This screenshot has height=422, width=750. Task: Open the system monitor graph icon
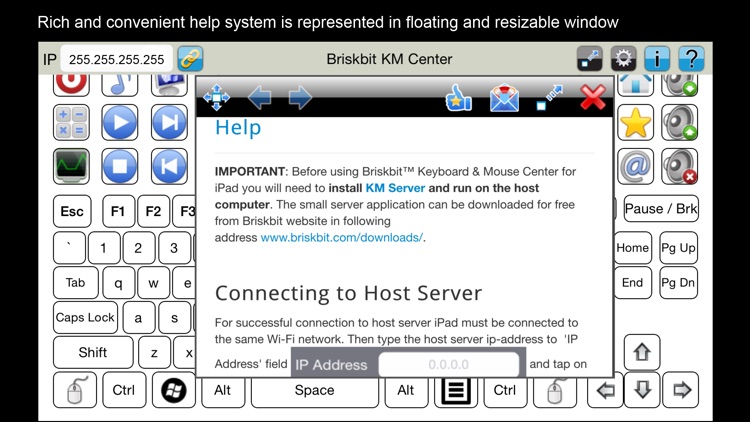point(71,167)
